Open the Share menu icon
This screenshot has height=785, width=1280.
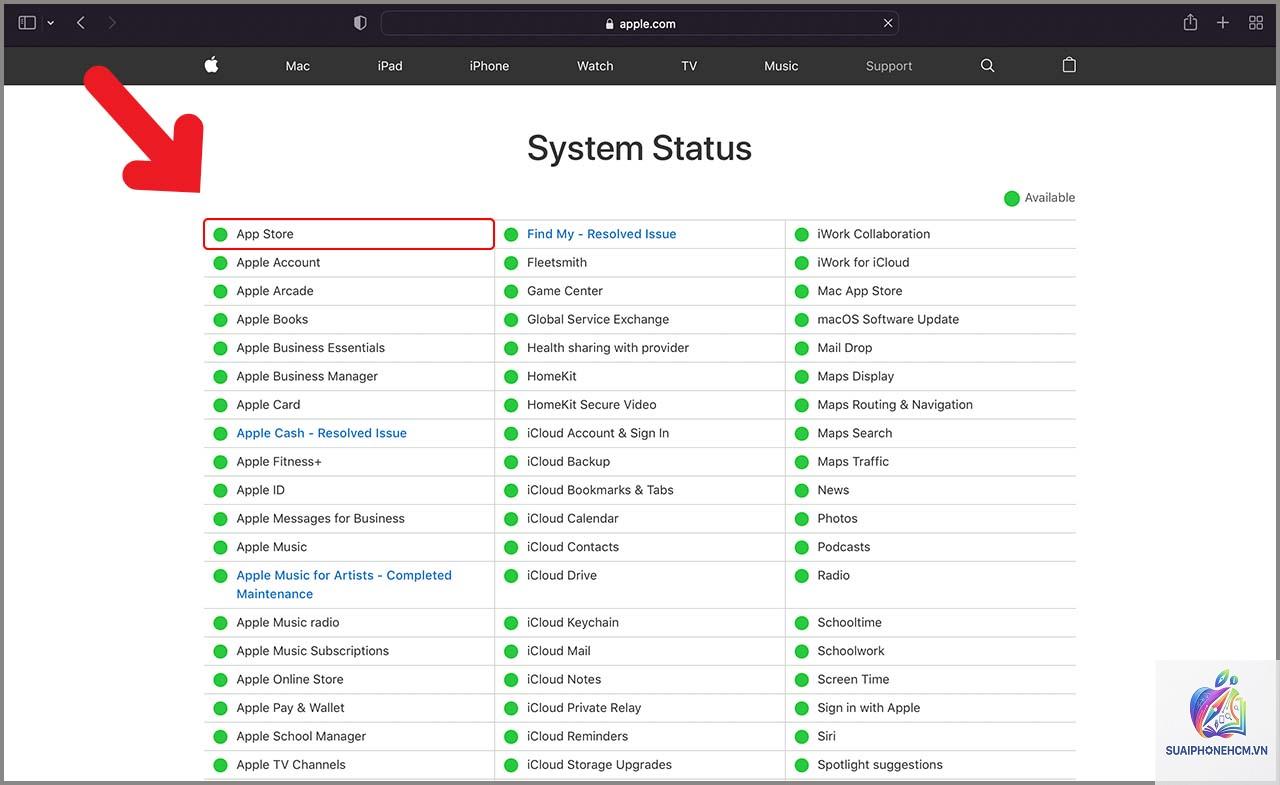pos(1190,22)
